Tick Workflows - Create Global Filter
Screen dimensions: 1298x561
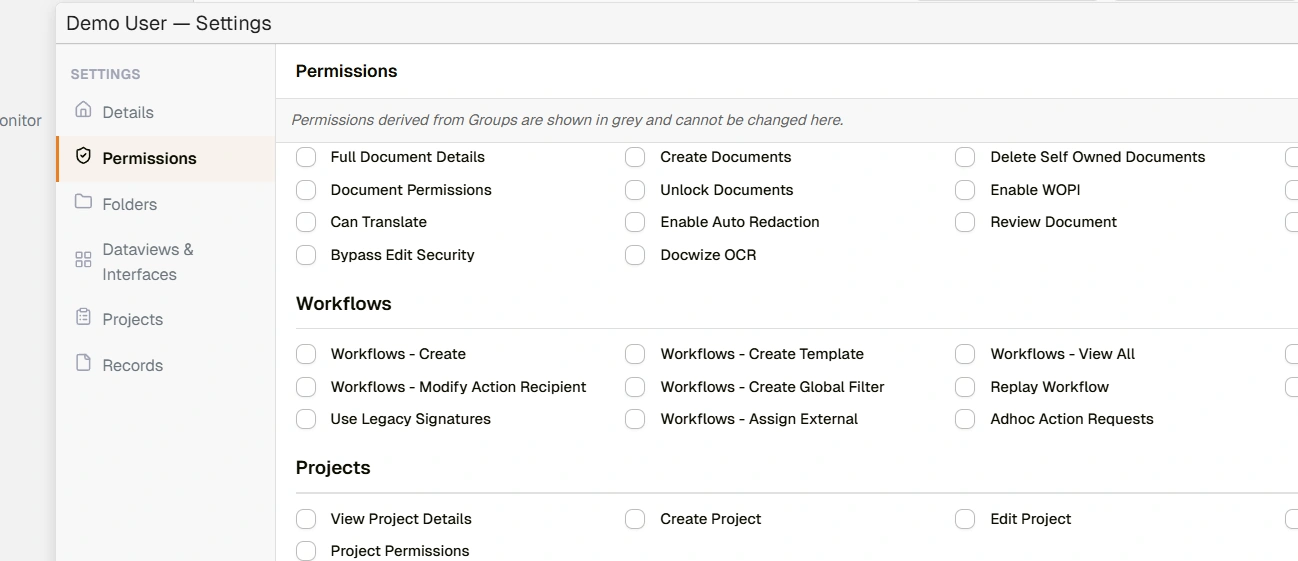(x=635, y=387)
